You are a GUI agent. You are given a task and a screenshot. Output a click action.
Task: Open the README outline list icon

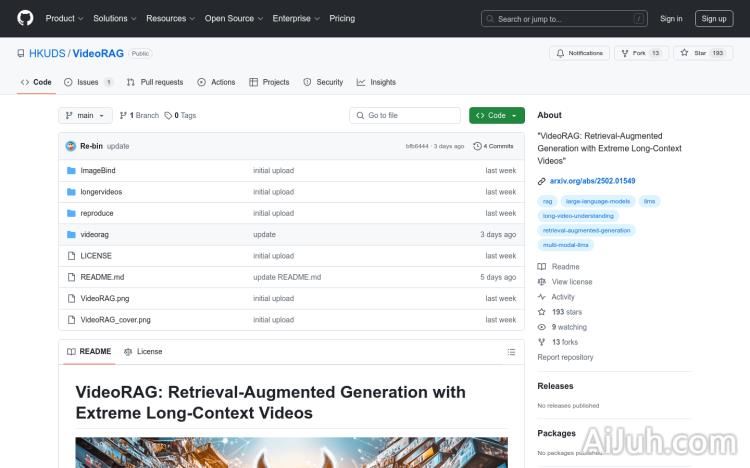pos(511,352)
